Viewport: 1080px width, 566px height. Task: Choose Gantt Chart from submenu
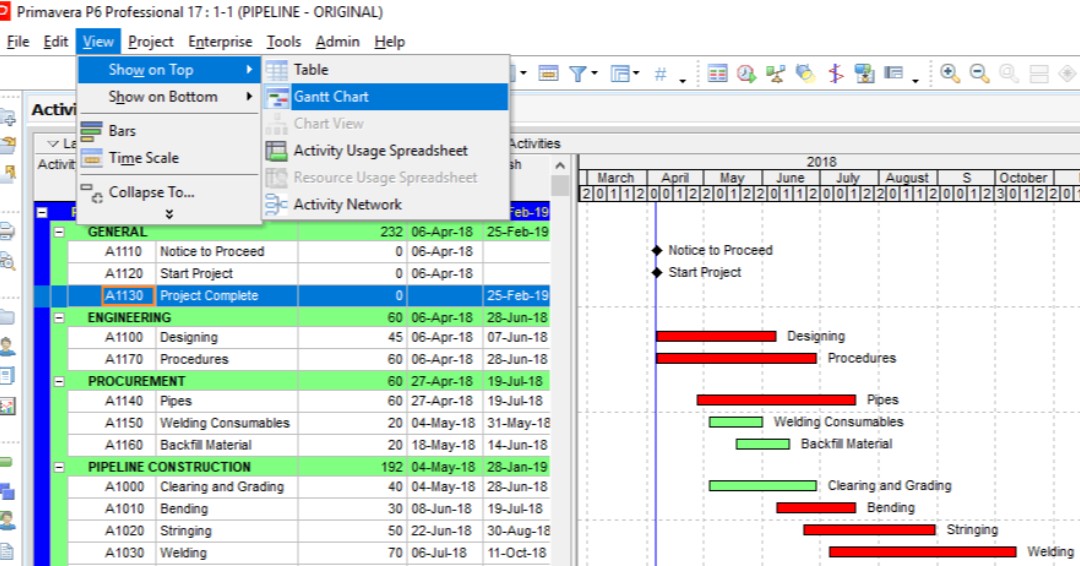click(x=386, y=96)
